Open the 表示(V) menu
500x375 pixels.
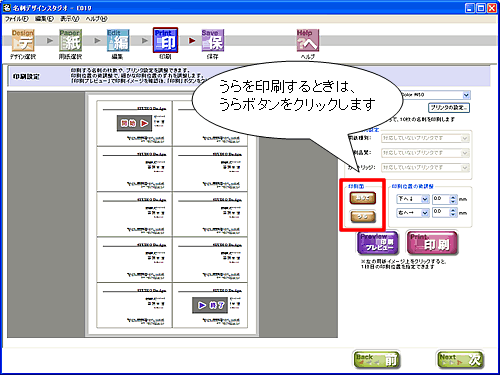tap(69, 19)
